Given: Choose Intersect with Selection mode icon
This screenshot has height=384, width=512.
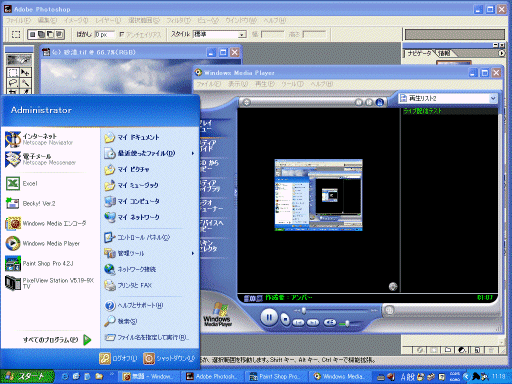Looking at the screenshot, I should pyautogui.click(x=59, y=34).
